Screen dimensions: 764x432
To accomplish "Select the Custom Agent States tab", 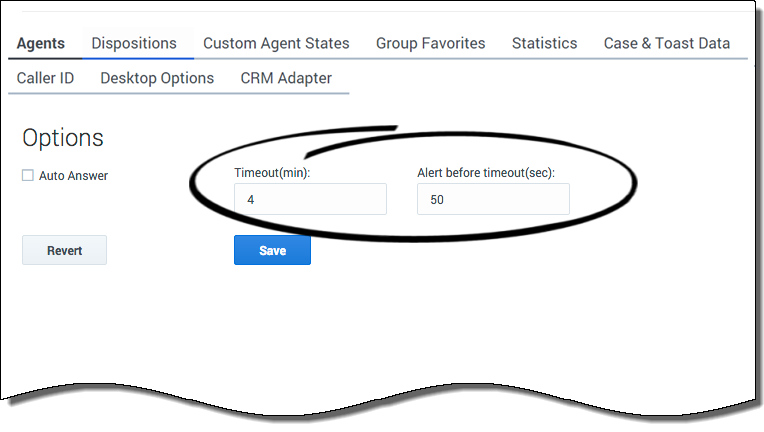I will tap(276, 44).
